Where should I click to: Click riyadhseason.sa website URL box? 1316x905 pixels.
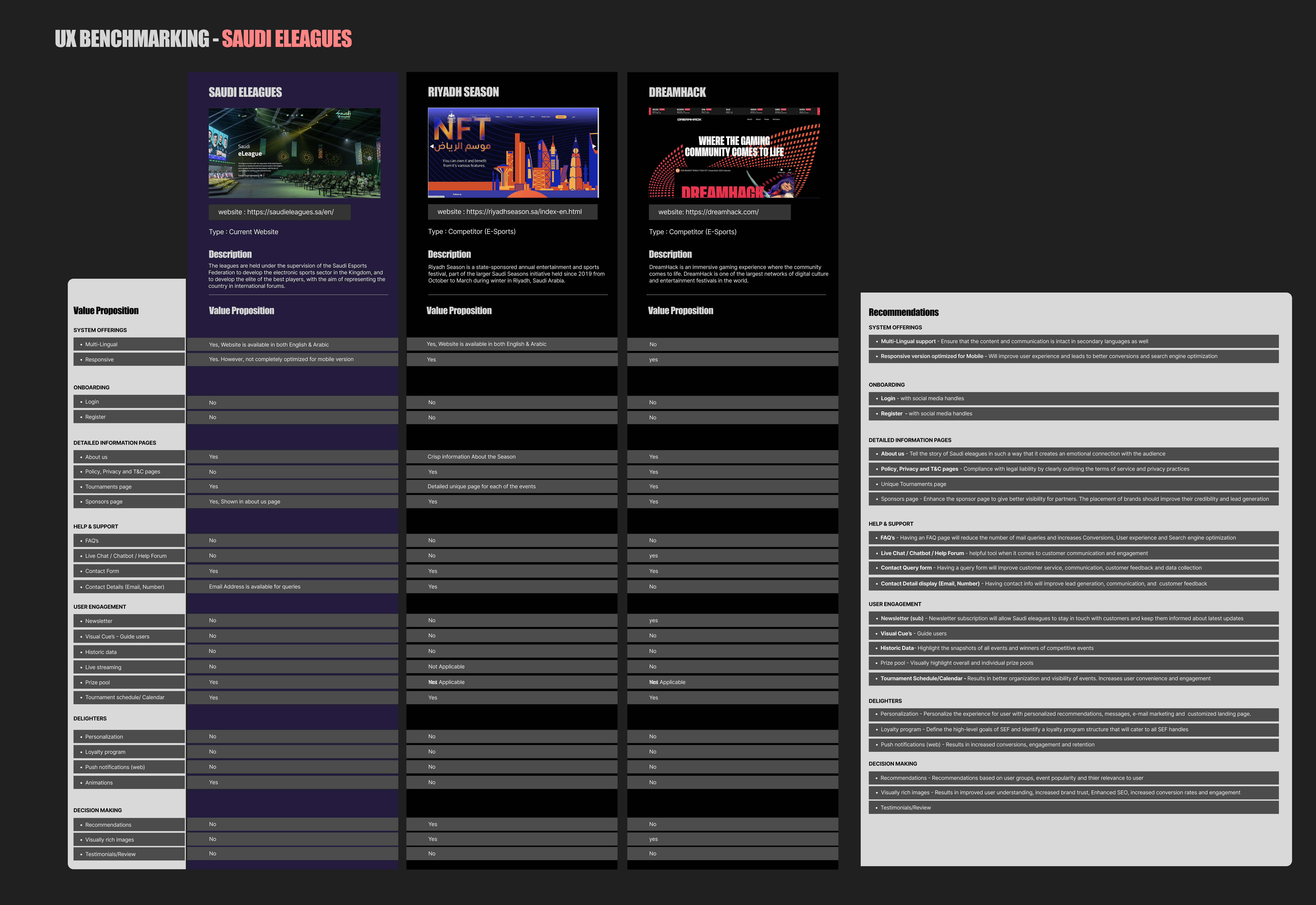512,212
